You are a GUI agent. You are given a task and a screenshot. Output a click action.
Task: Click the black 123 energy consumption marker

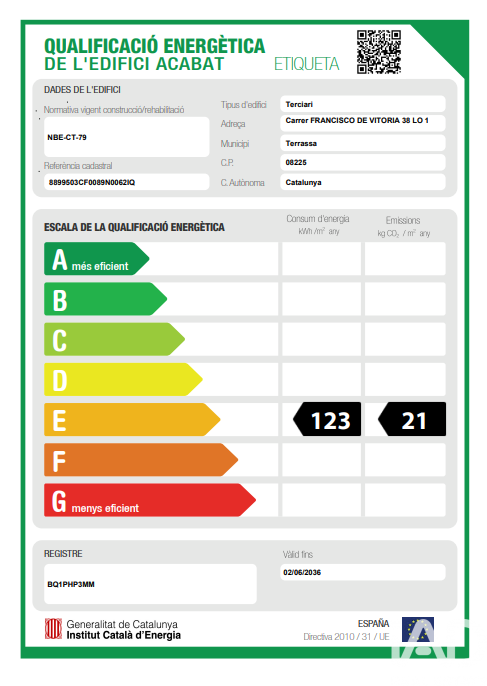pyautogui.click(x=327, y=419)
